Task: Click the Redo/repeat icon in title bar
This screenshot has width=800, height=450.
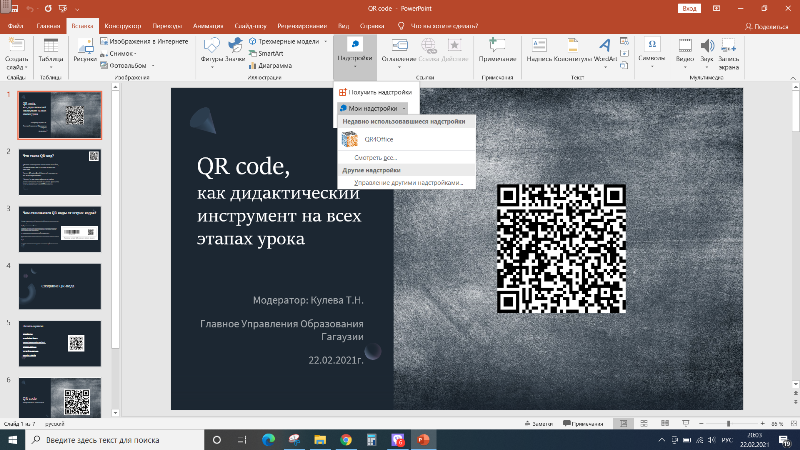Action: pyautogui.click(x=48, y=9)
